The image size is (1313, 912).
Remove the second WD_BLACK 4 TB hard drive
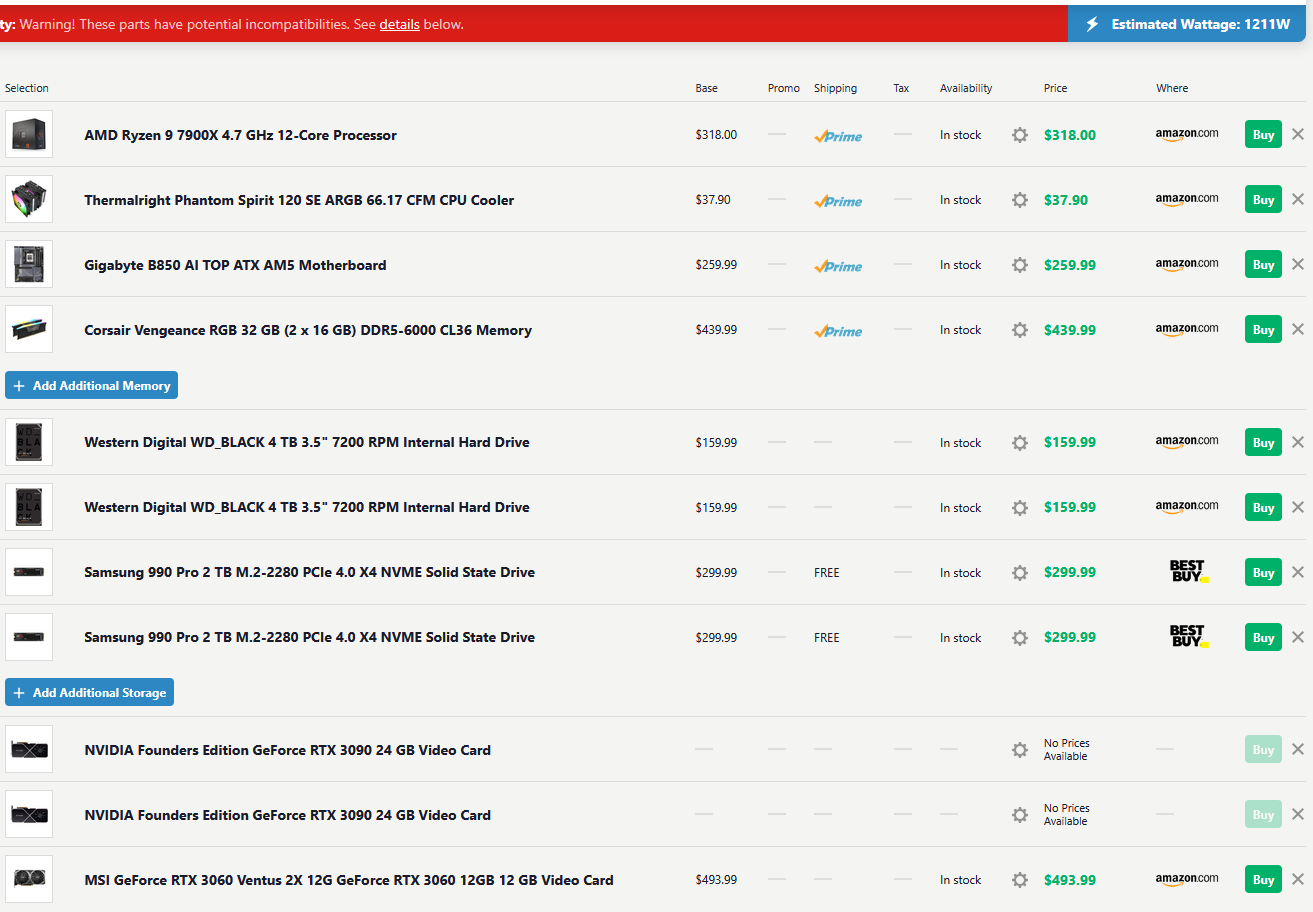pyautogui.click(x=1298, y=507)
